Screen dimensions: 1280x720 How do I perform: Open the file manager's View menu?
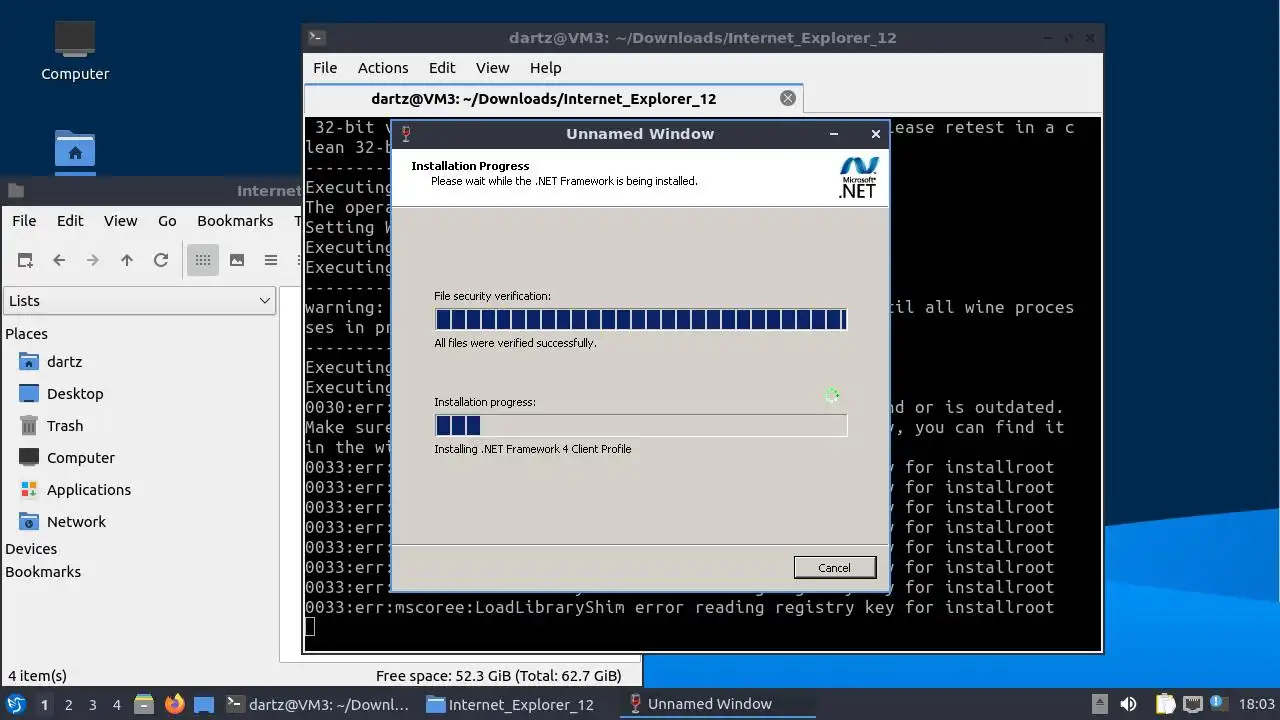point(121,221)
